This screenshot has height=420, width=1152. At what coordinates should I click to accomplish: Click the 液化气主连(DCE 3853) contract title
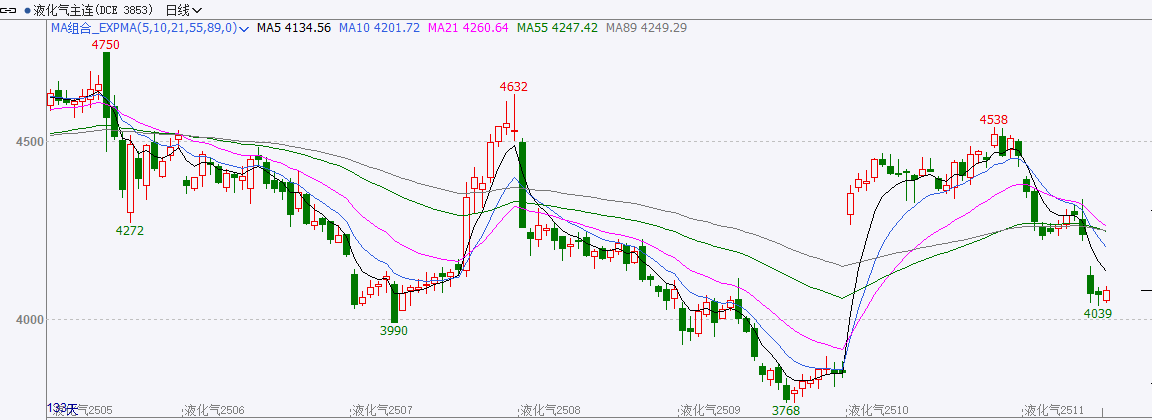click(x=91, y=10)
